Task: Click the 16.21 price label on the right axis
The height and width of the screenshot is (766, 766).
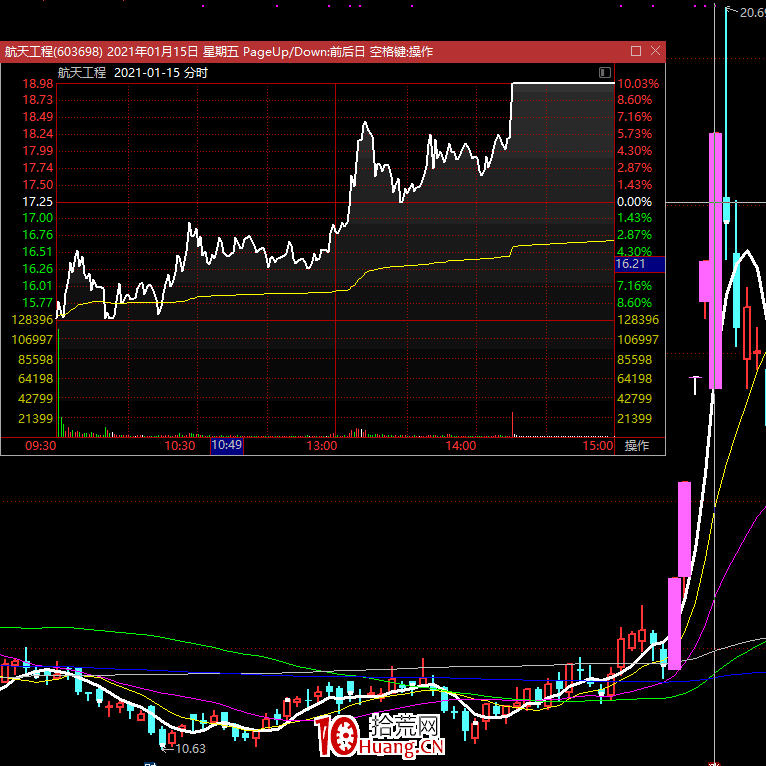Action: coord(639,264)
